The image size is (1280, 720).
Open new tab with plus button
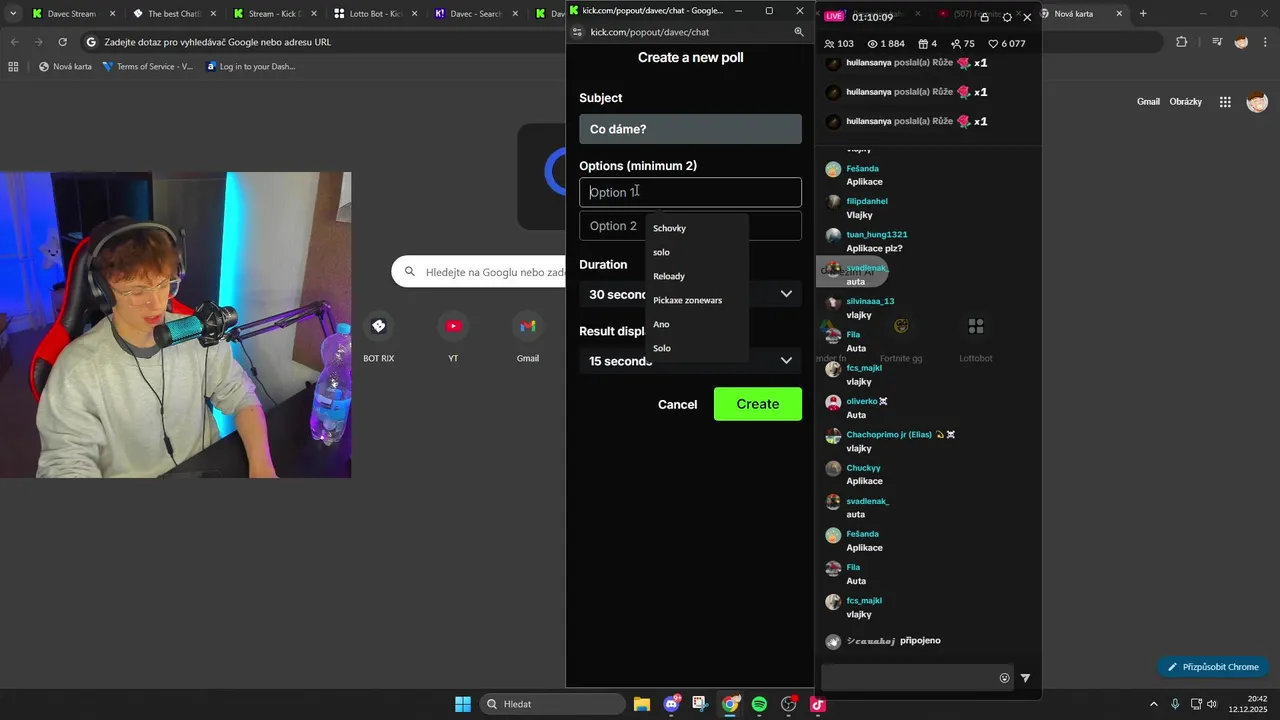click(1143, 14)
